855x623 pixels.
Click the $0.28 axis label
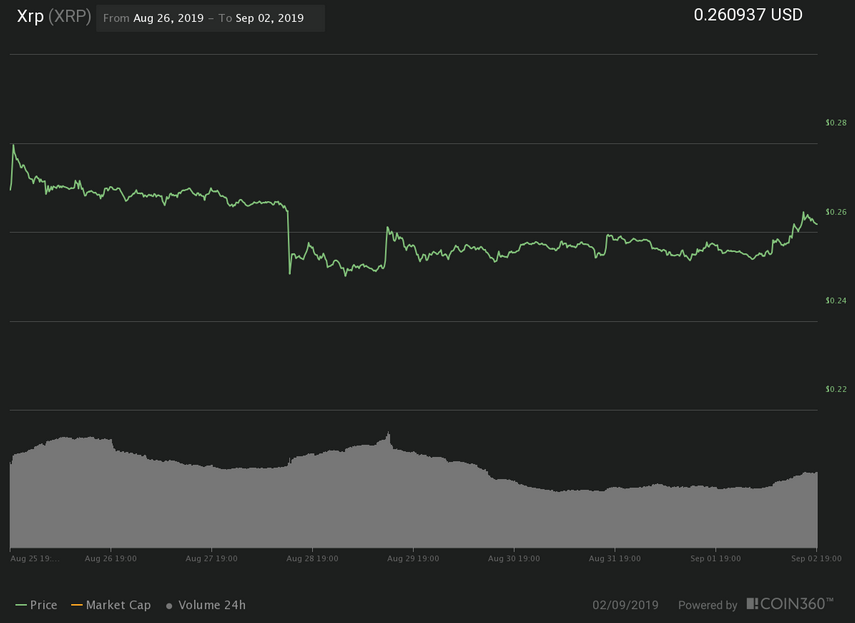point(836,123)
